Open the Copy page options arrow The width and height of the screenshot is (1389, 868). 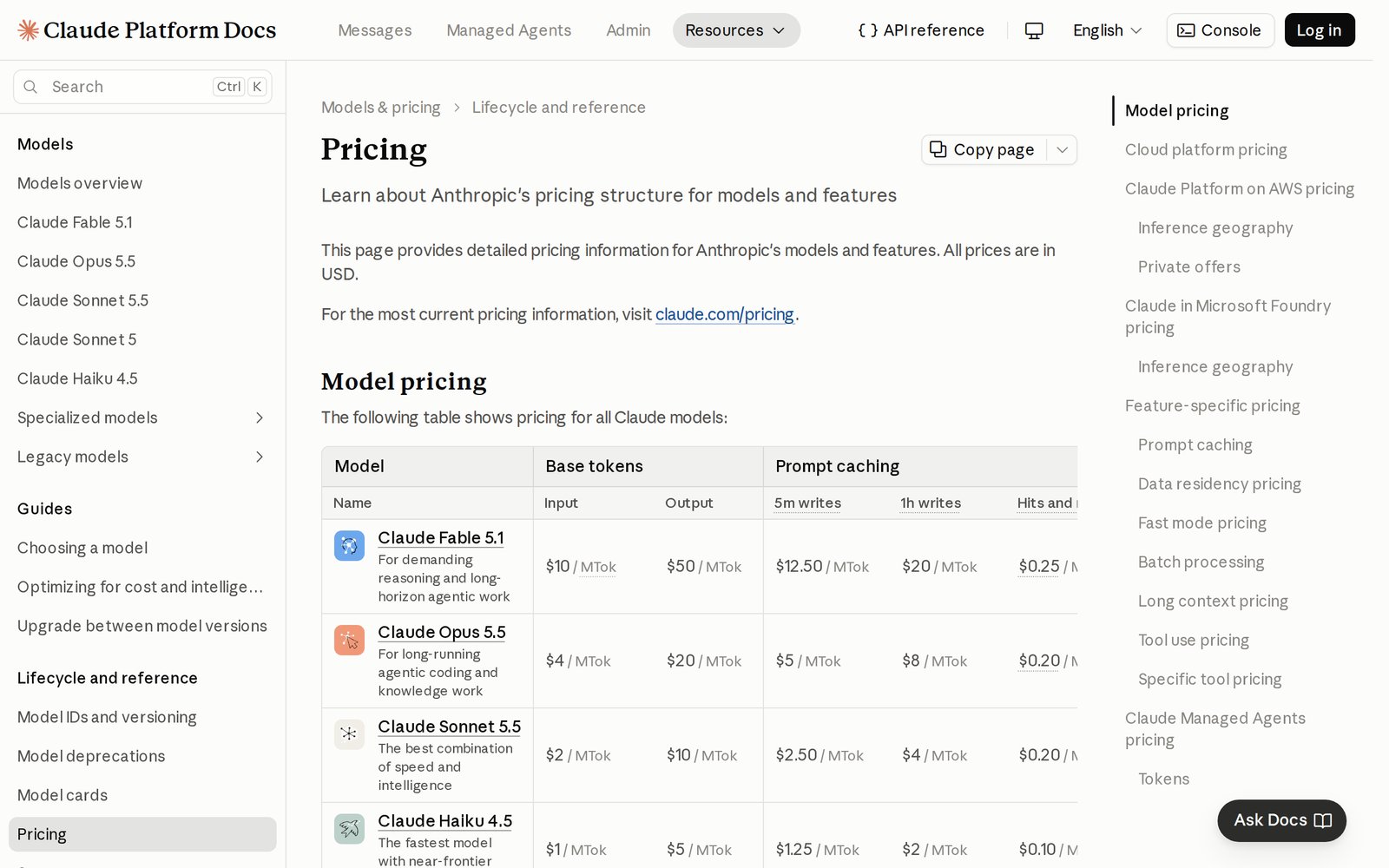point(1062,149)
